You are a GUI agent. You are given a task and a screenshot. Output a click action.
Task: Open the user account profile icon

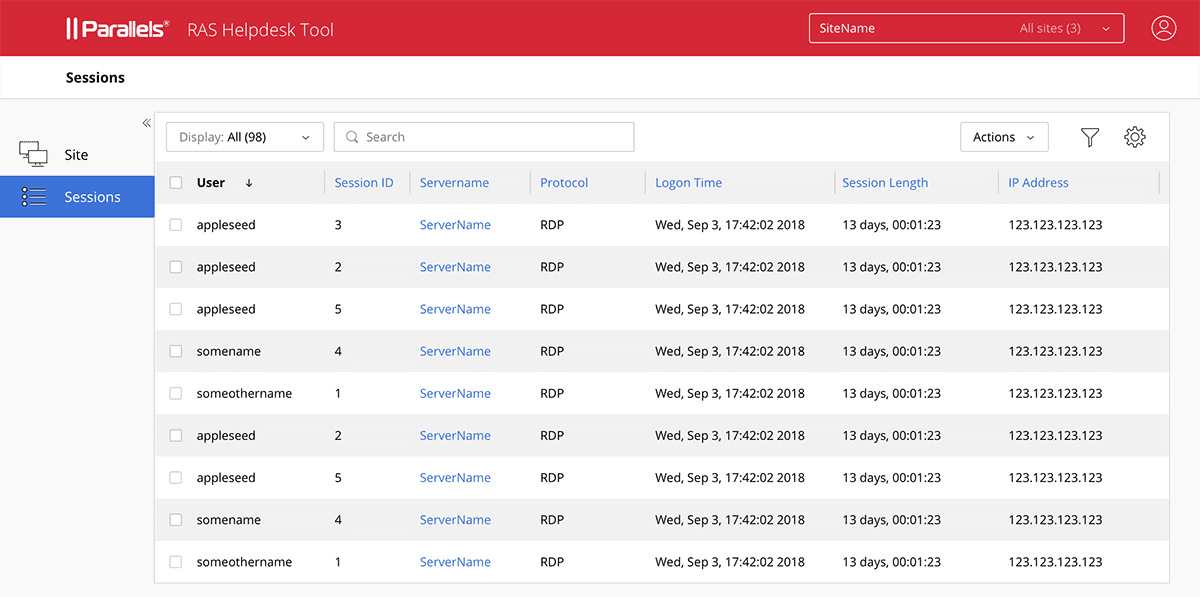[x=1163, y=28]
